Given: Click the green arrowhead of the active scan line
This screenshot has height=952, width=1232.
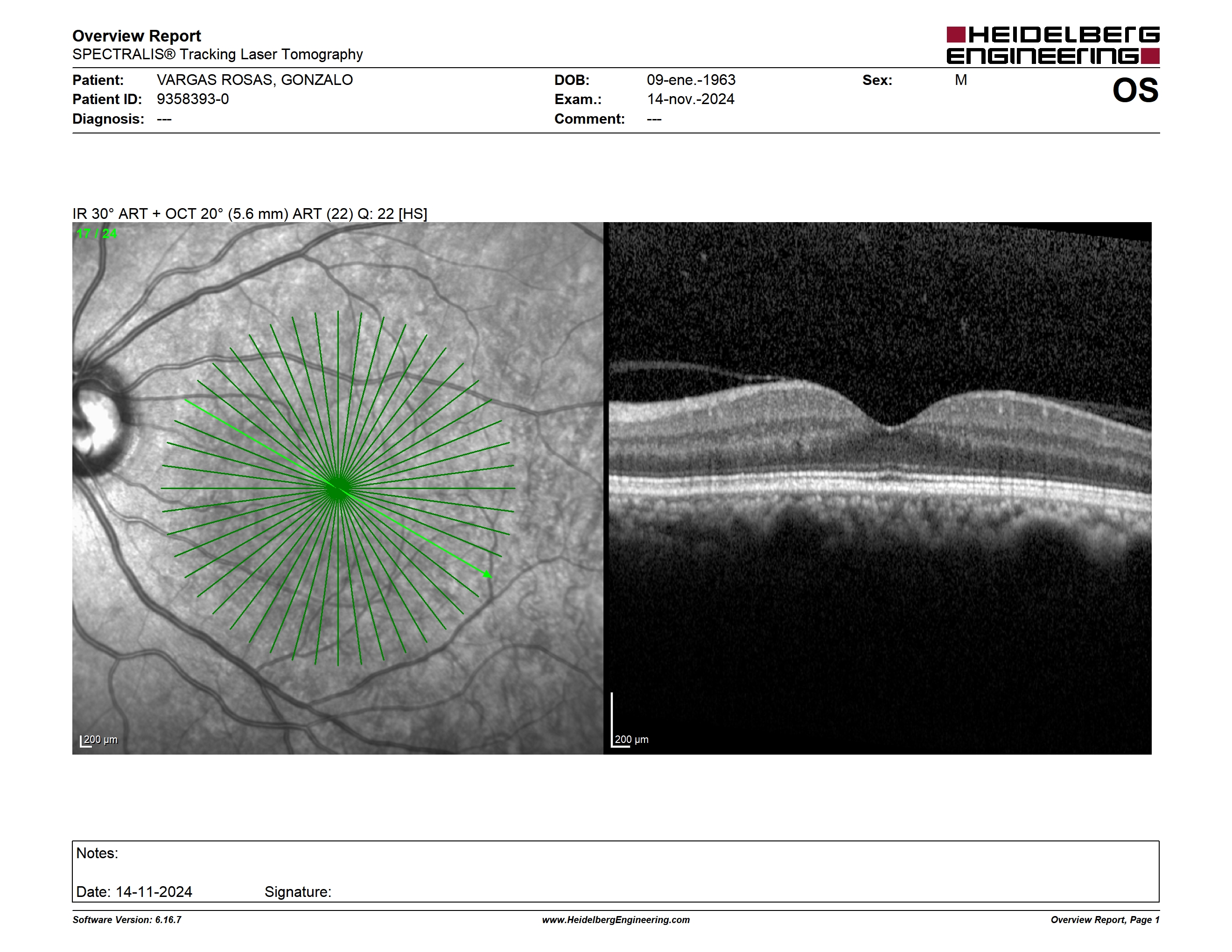Looking at the screenshot, I should (488, 574).
